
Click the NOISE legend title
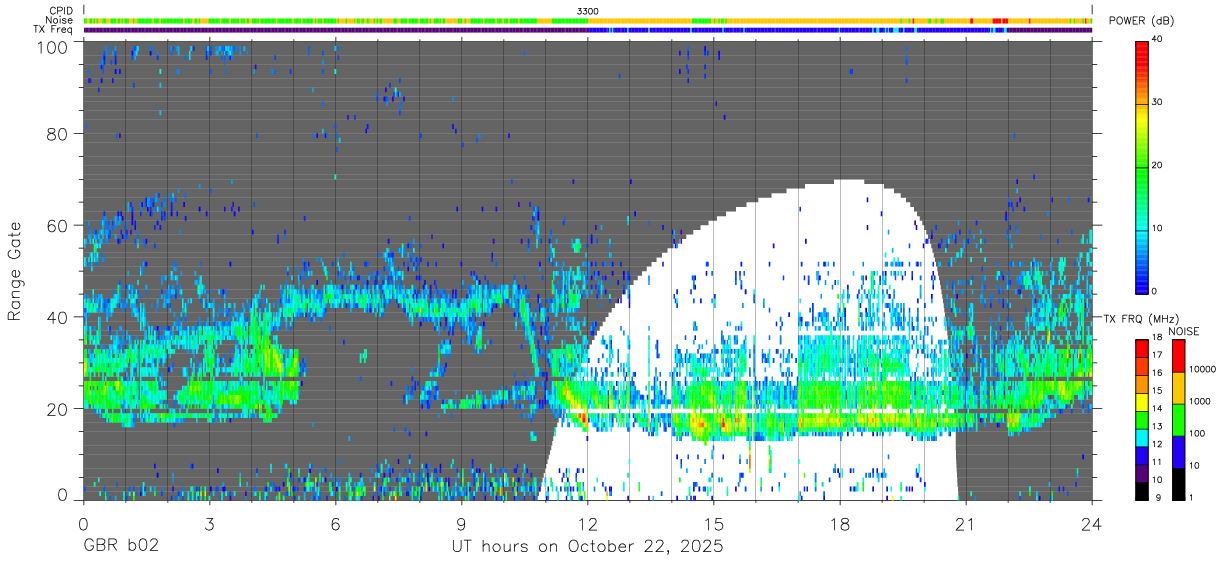point(1183,331)
